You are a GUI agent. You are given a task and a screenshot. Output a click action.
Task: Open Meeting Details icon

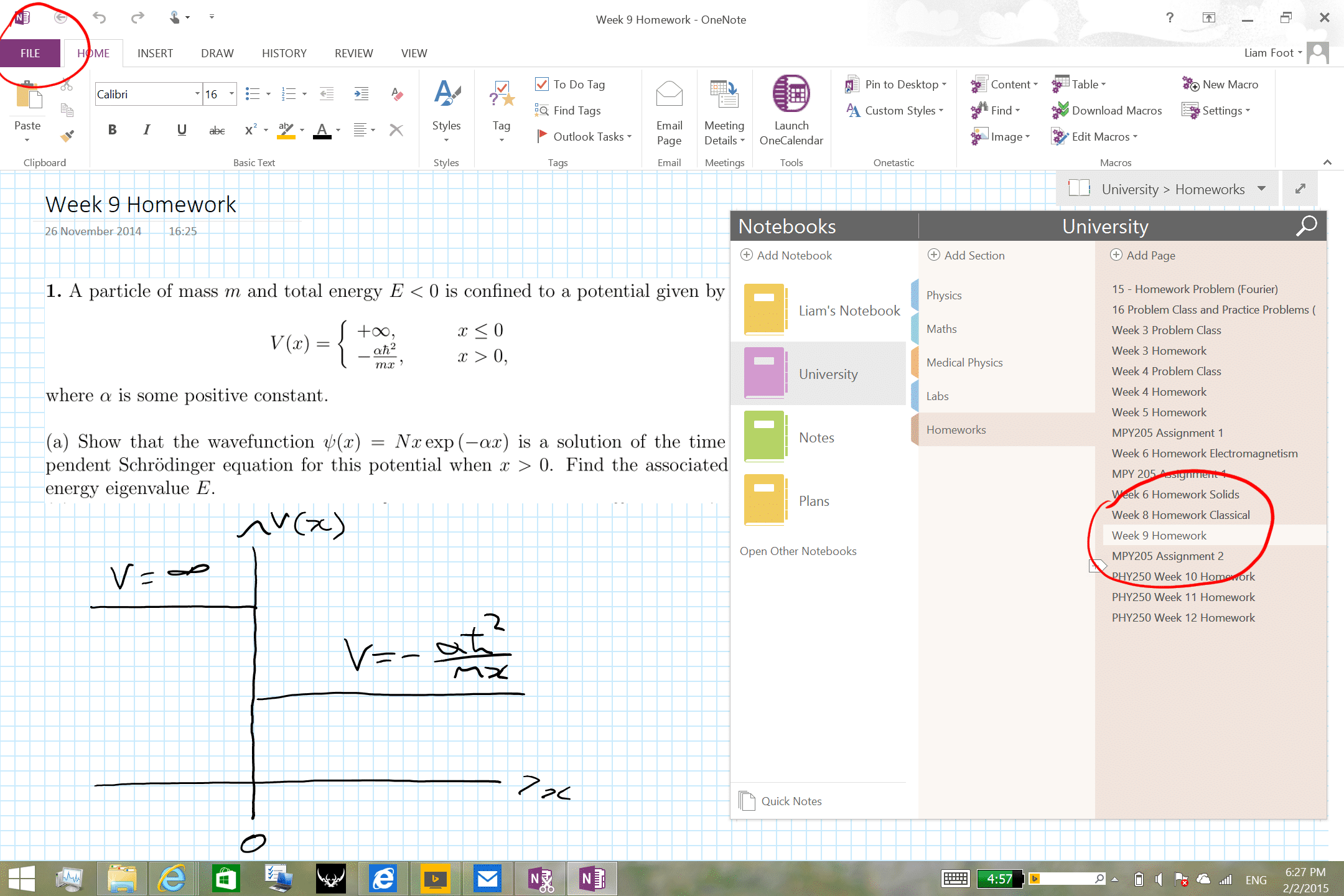pyautogui.click(x=724, y=94)
